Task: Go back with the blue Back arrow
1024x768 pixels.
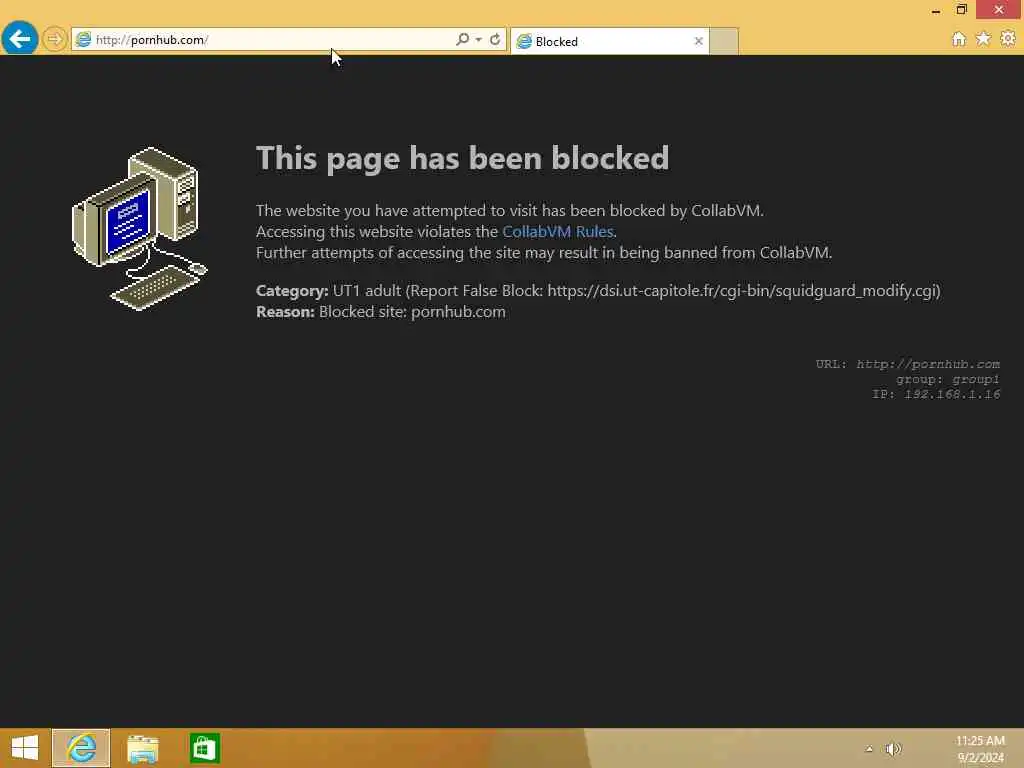Action: click(20, 39)
